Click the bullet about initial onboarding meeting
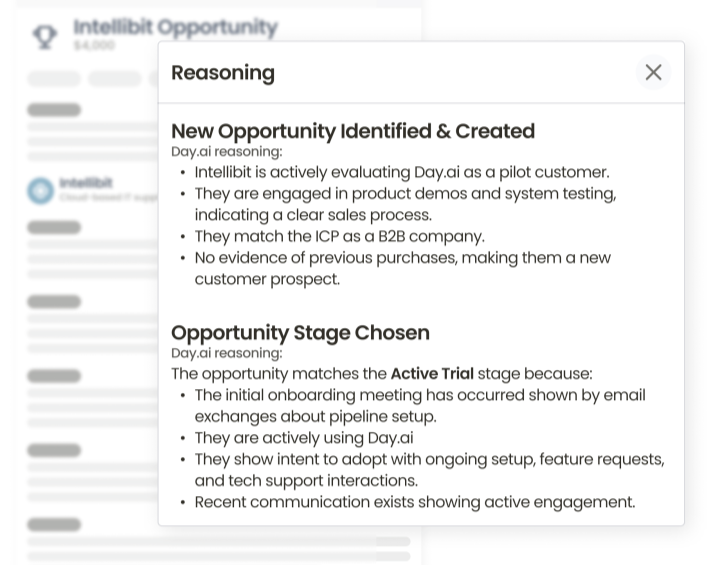Image resolution: width=707 pixels, height=565 pixels. tap(420, 405)
